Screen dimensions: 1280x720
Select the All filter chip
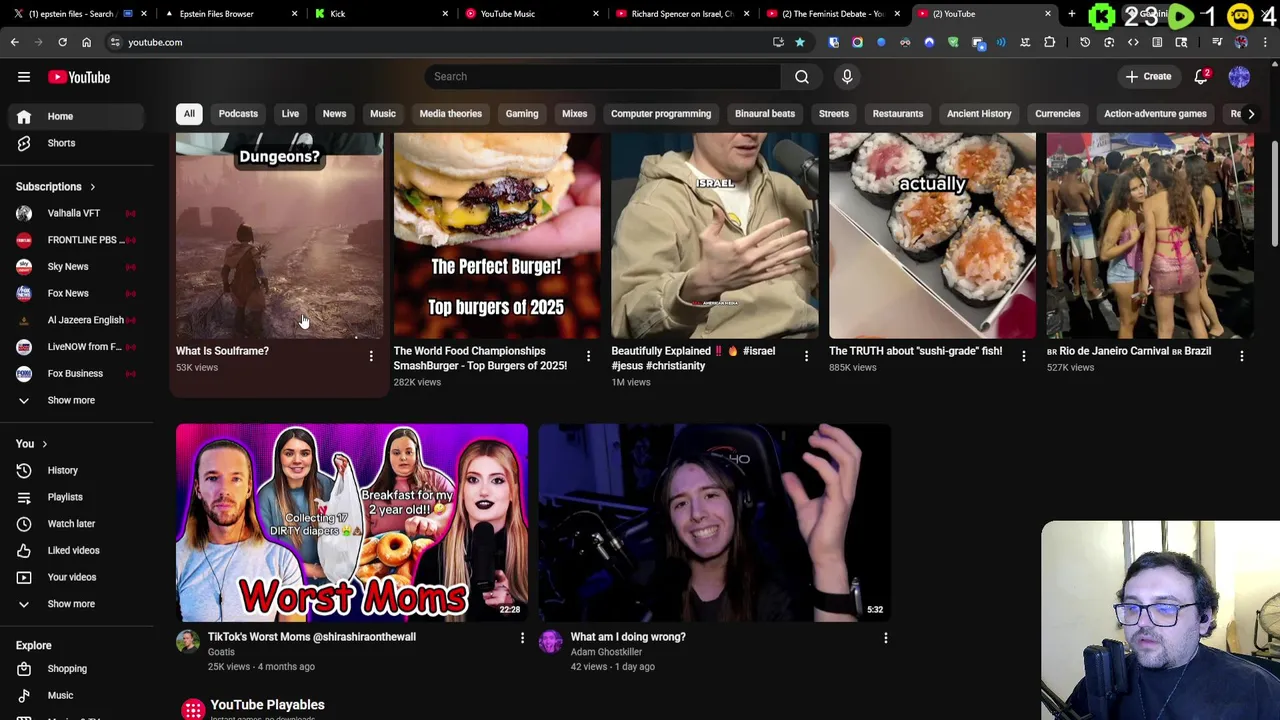(x=189, y=114)
